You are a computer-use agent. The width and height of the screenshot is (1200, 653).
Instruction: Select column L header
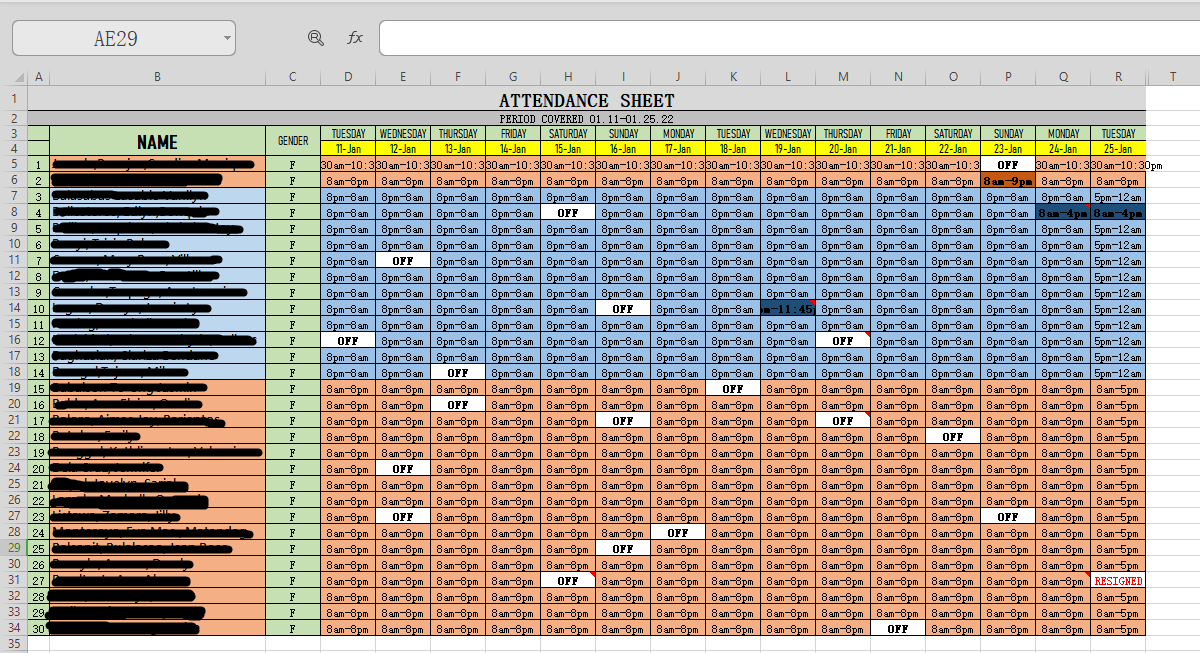pyautogui.click(x=788, y=77)
